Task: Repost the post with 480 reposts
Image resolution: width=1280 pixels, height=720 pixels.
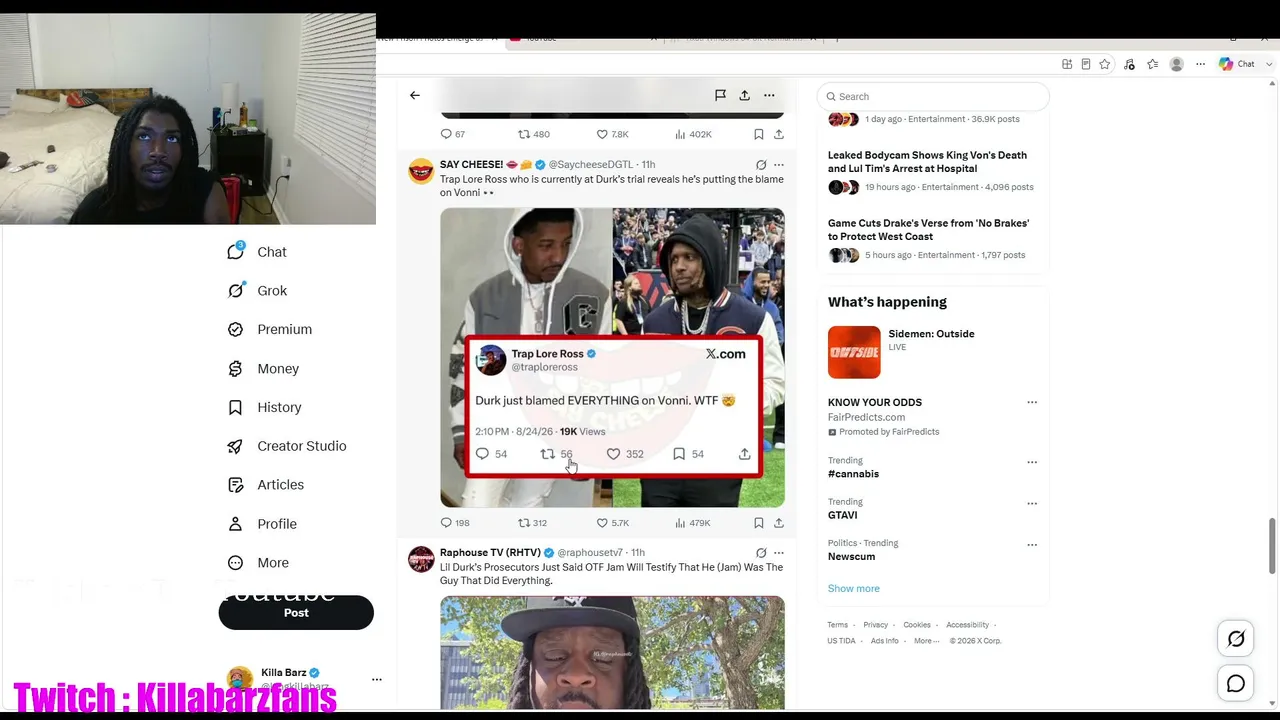Action: tap(534, 134)
